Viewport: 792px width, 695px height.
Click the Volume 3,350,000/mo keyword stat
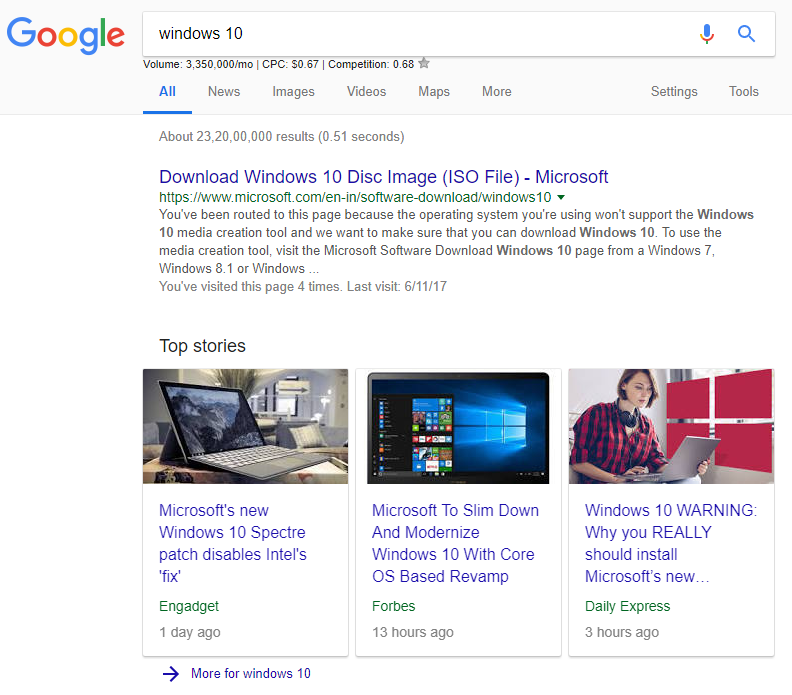pos(198,64)
